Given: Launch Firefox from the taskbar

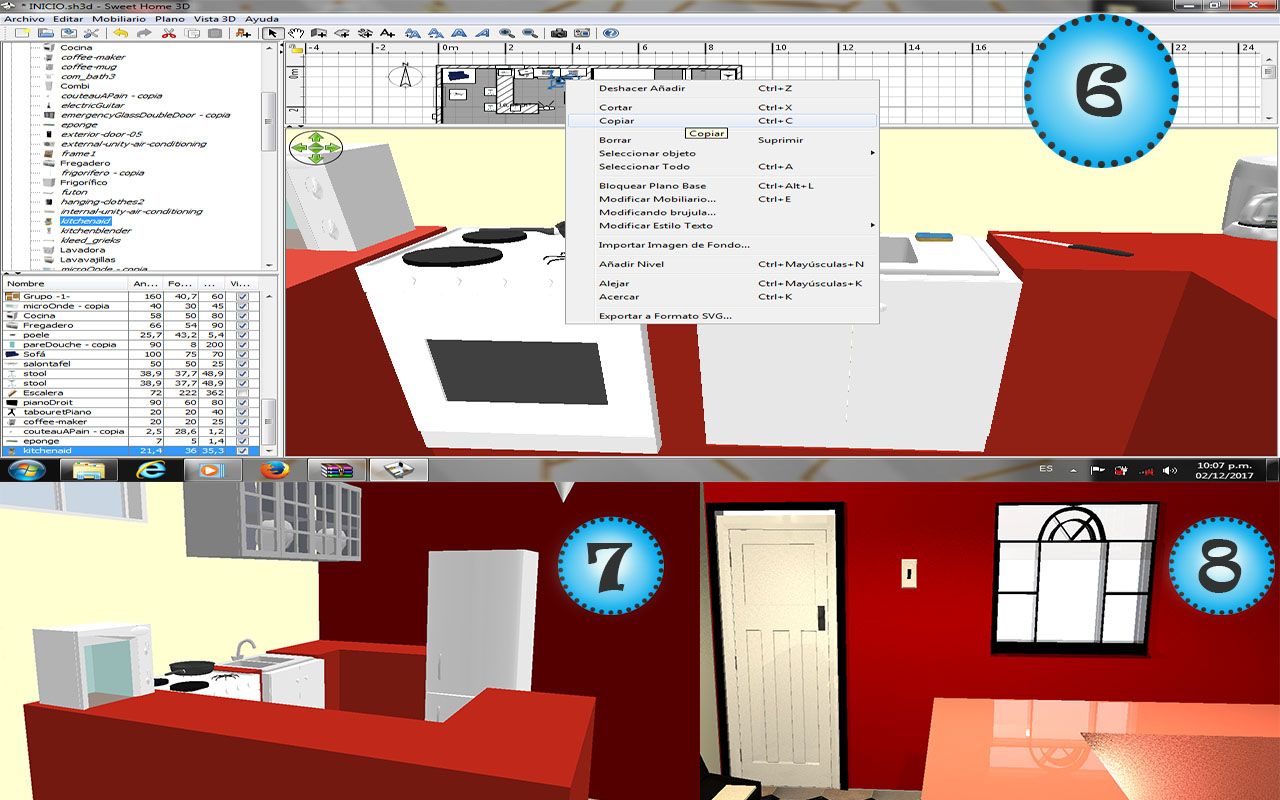Looking at the screenshot, I should click(x=273, y=470).
